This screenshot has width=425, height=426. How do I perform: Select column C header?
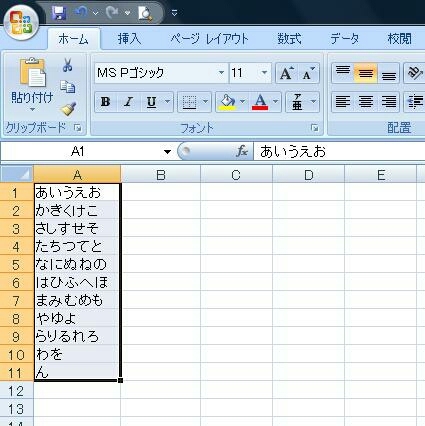pos(236,174)
